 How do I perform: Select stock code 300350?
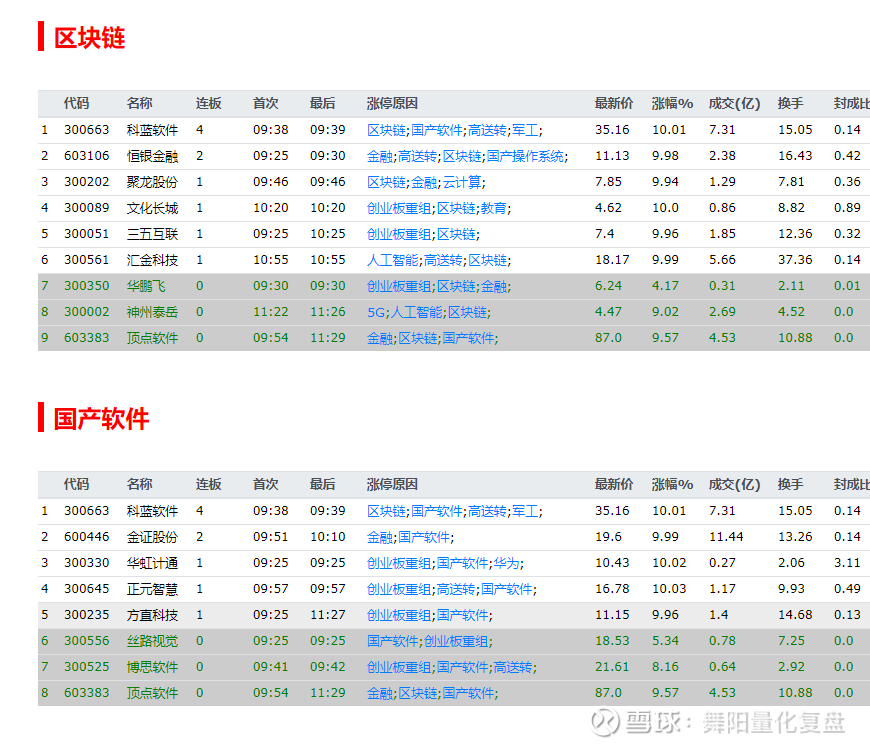87,286
